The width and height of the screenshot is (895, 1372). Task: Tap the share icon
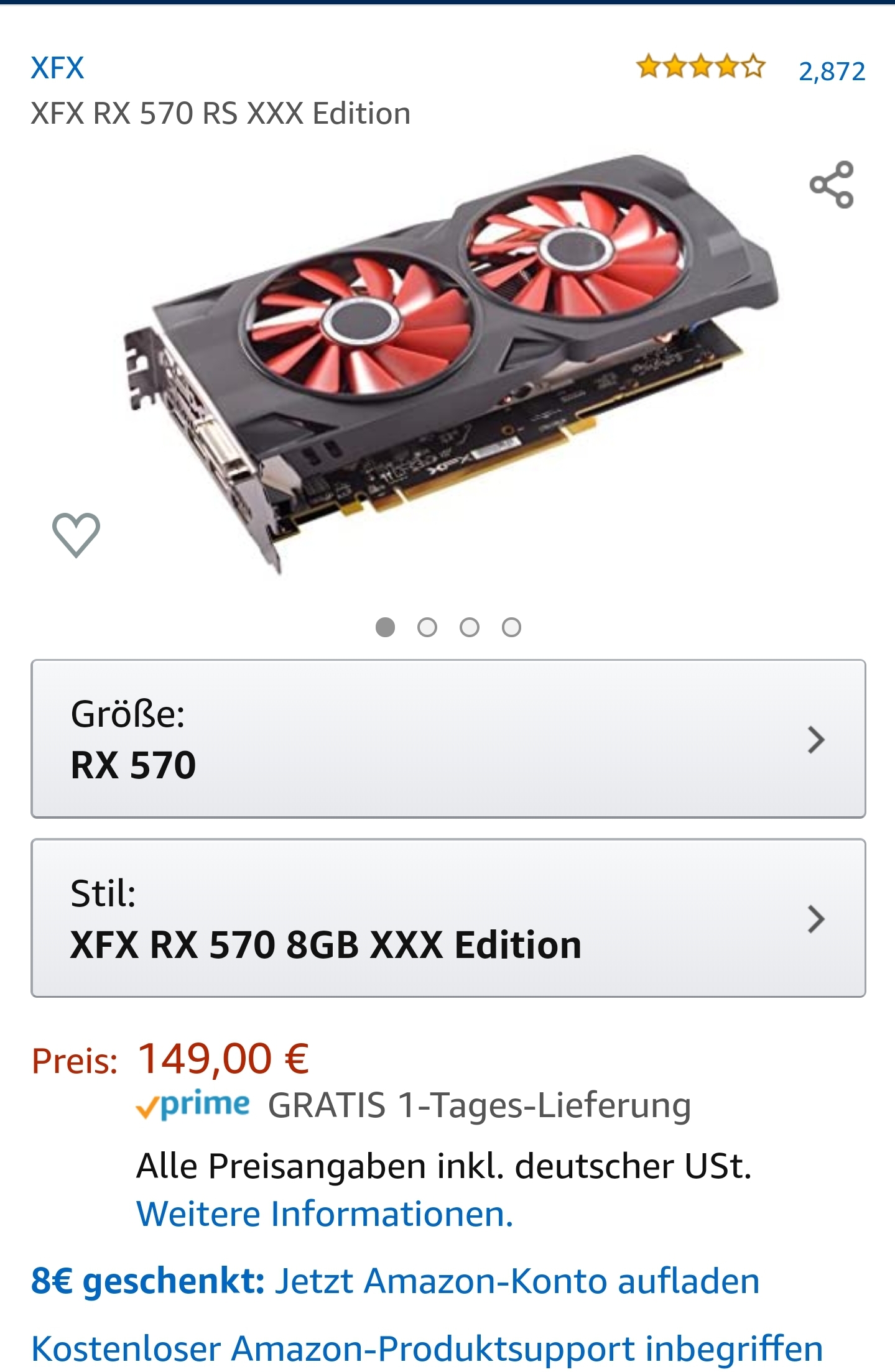[832, 185]
